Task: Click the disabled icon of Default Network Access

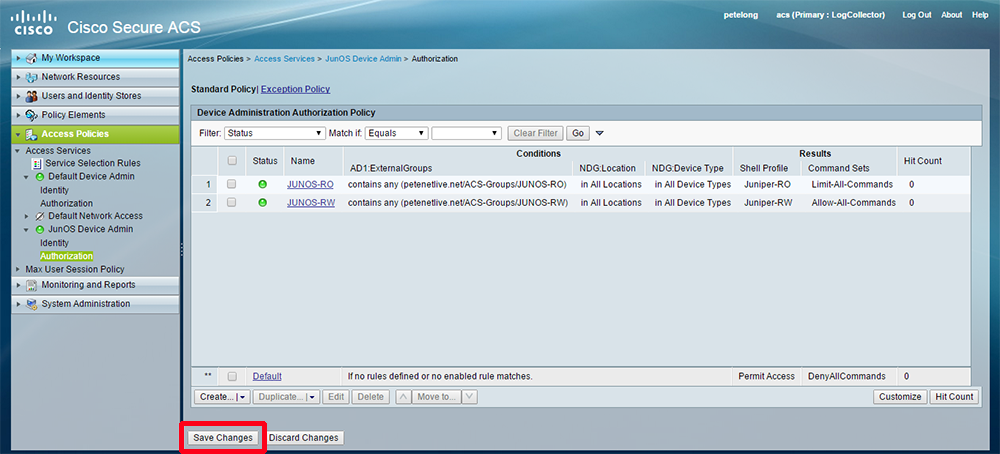Action: tap(40, 216)
